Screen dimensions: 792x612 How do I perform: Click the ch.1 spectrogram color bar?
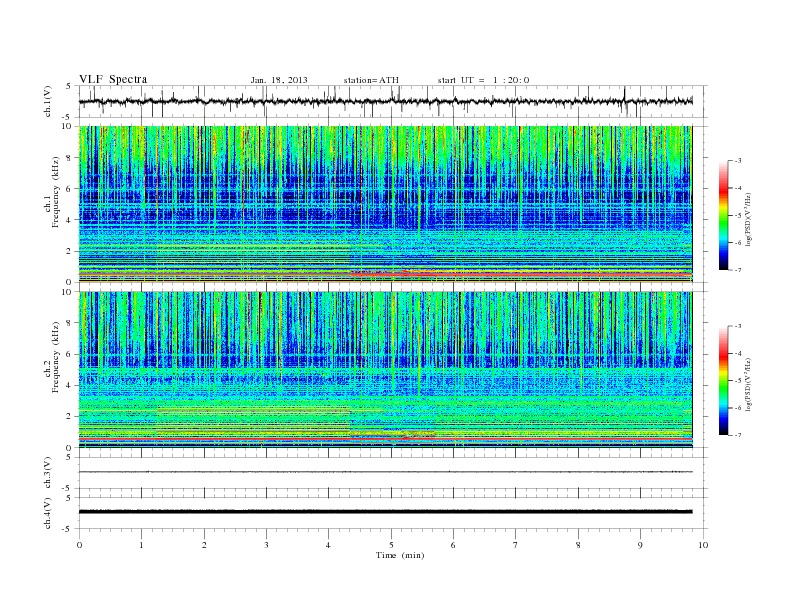[723, 215]
